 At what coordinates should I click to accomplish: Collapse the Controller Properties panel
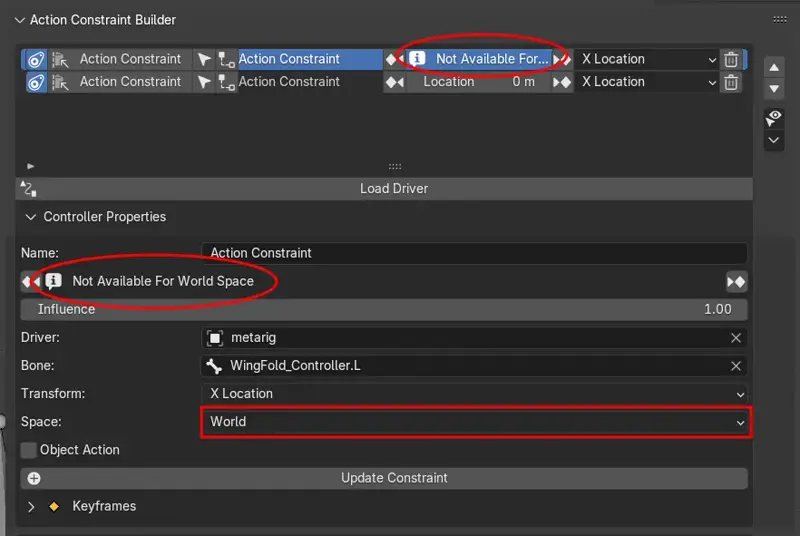click(30, 217)
